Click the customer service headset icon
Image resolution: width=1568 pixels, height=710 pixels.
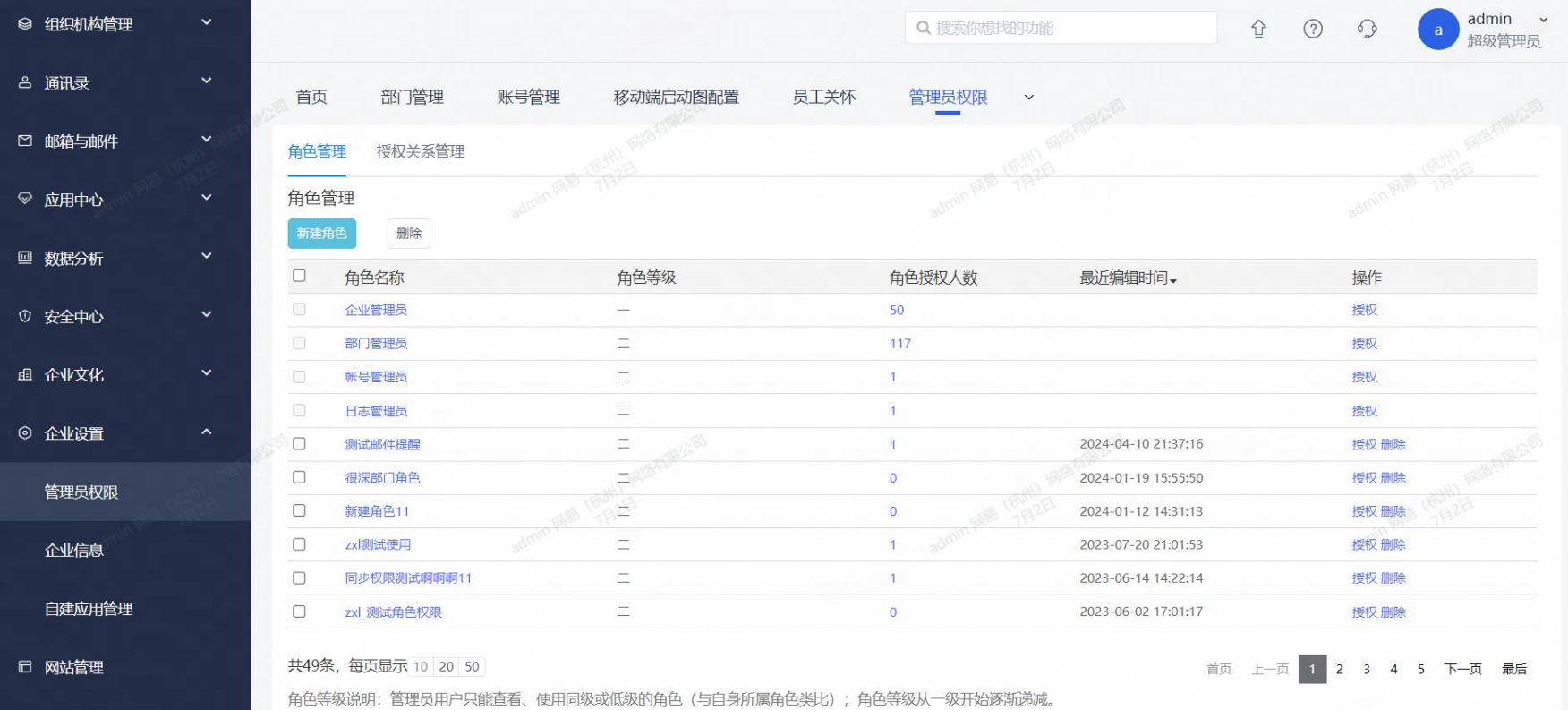point(1367,29)
